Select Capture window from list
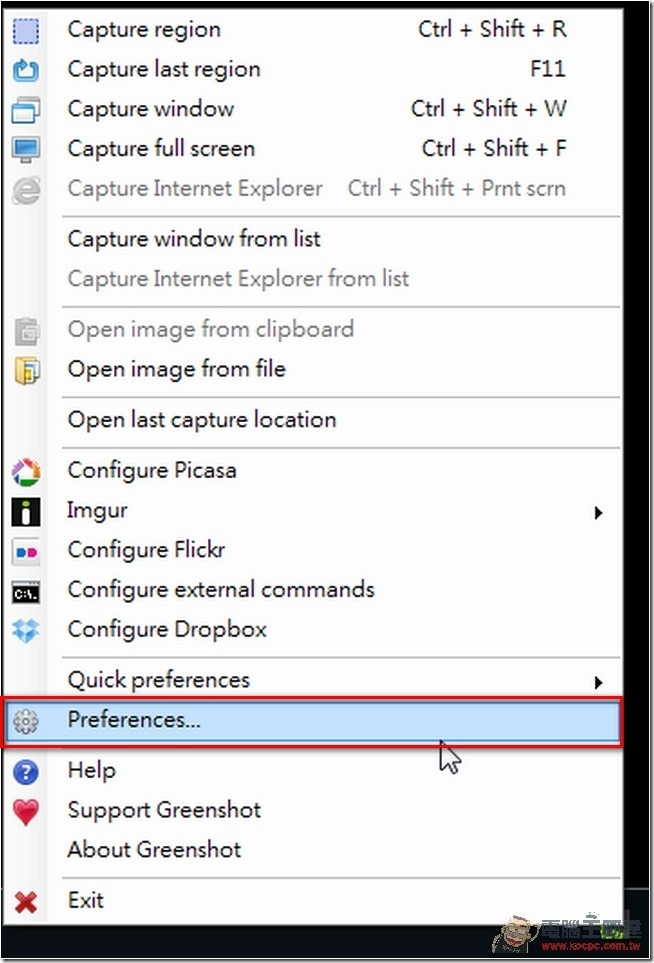 coord(194,238)
